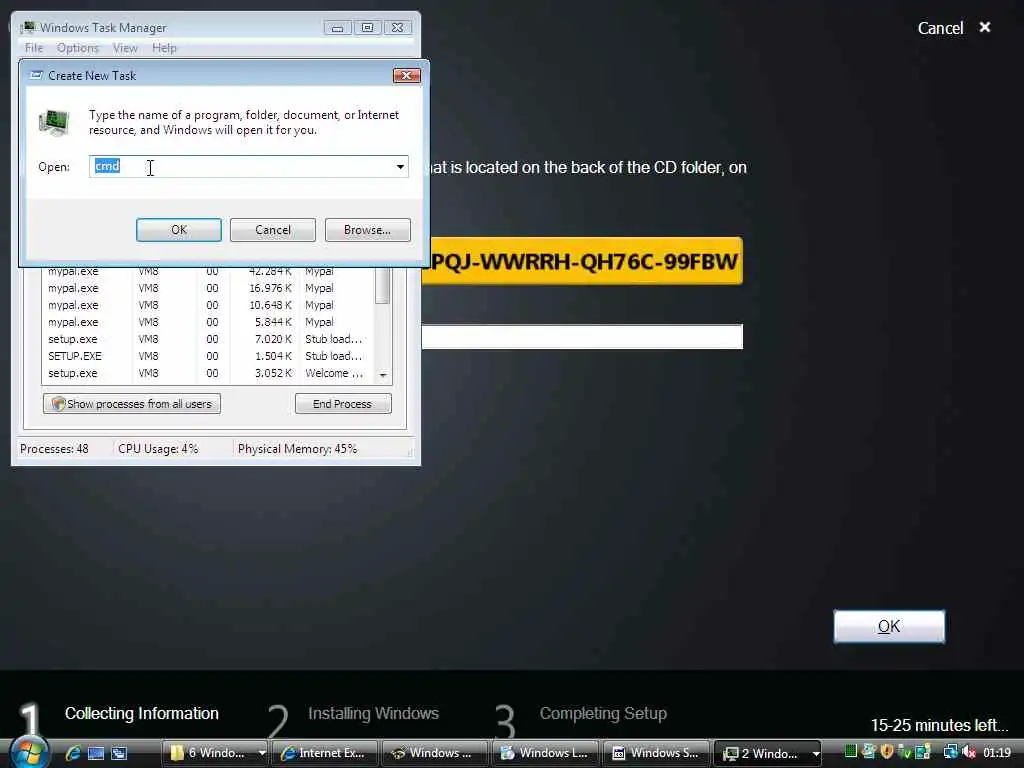Select the setup.exe row with 7.020 K
1024x768 pixels.
click(x=208, y=339)
